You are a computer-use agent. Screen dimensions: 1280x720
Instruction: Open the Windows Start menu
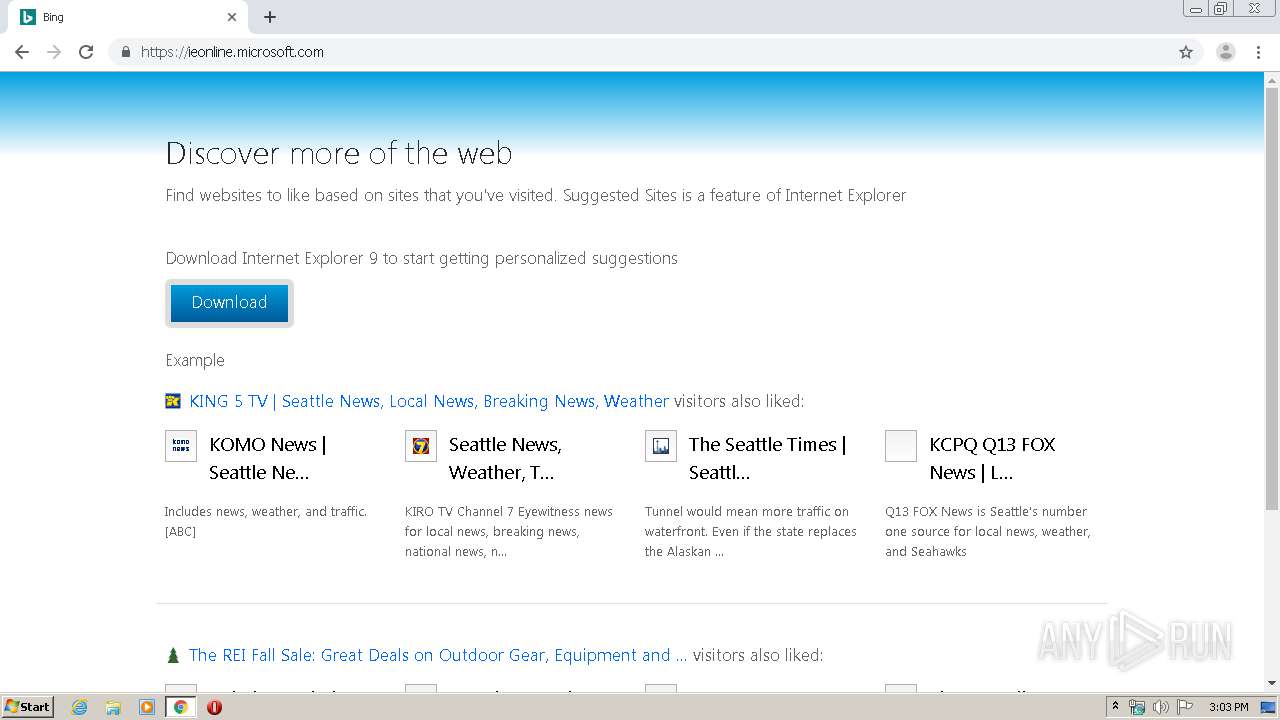pos(28,707)
